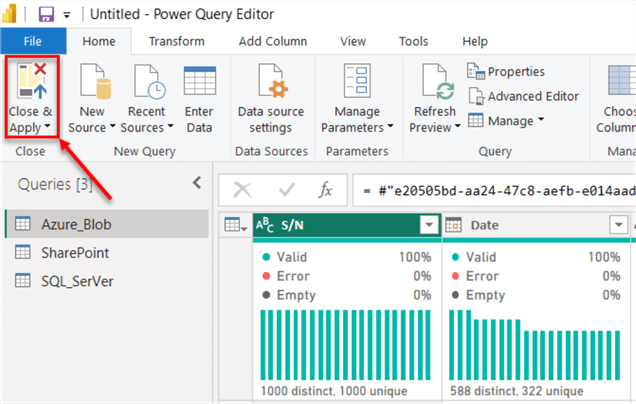
Task: Collapse the Queries pane
Action: pyautogui.click(x=197, y=183)
